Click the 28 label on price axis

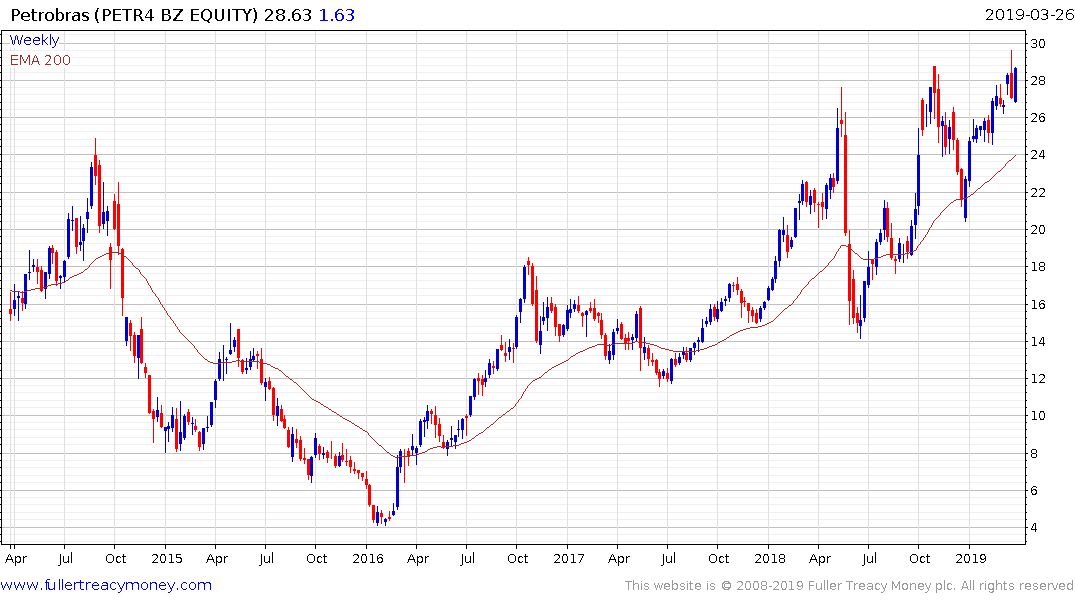coord(1038,81)
